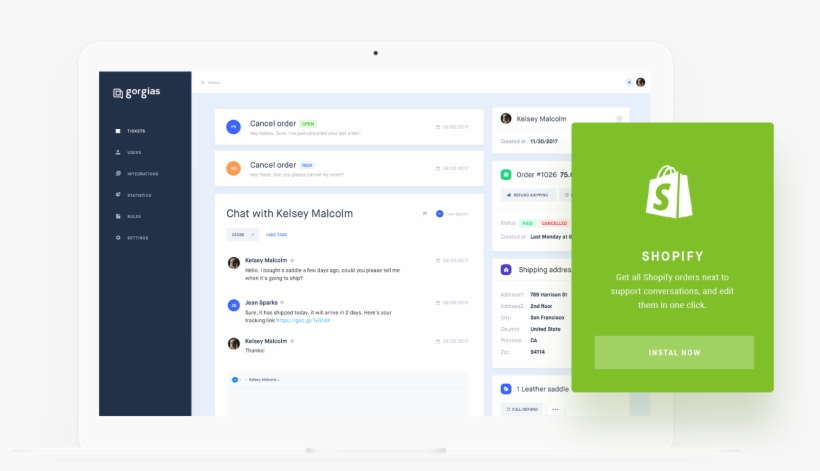Open the user profile avatar at top right
The image size is (820, 471).
click(x=641, y=82)
